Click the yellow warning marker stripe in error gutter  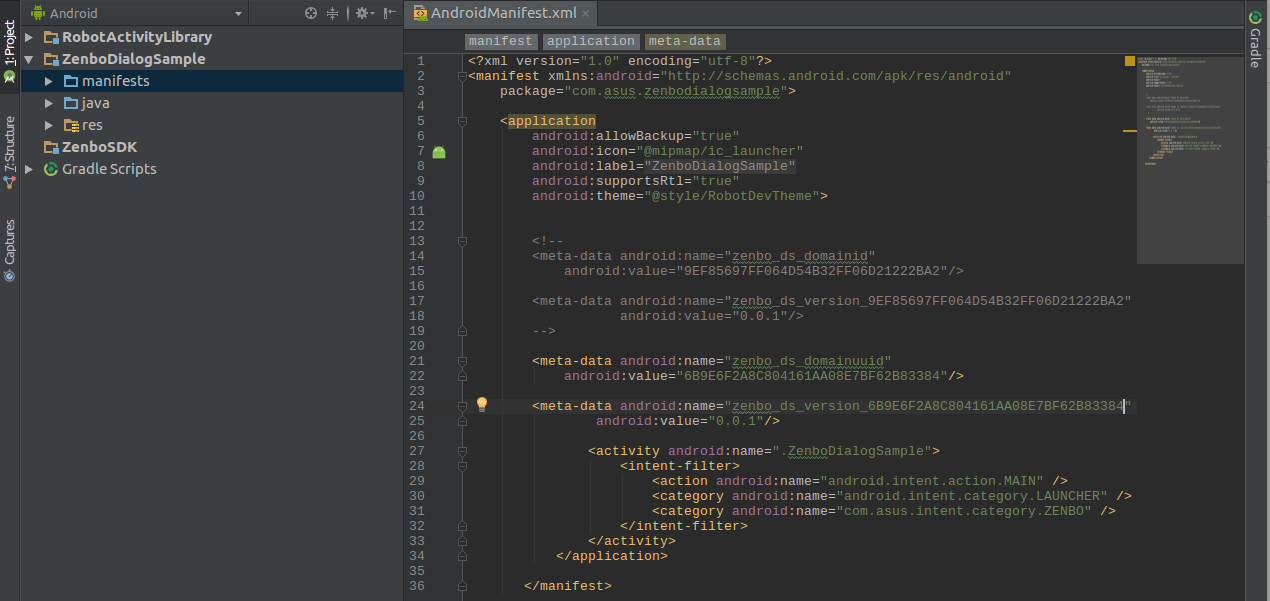point(1129,131)
